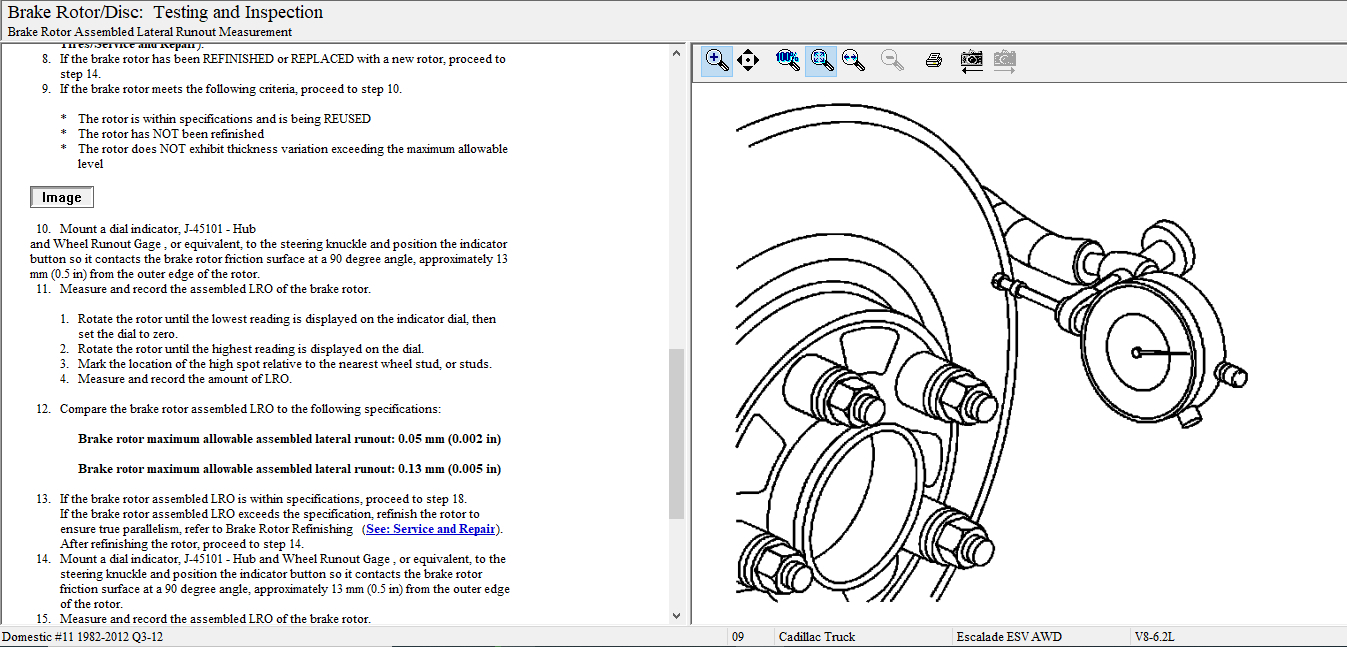Click 'Cadillac Truck' in the status bar
This screenshot has height=647, width=1347.
(x=817, y=637)
